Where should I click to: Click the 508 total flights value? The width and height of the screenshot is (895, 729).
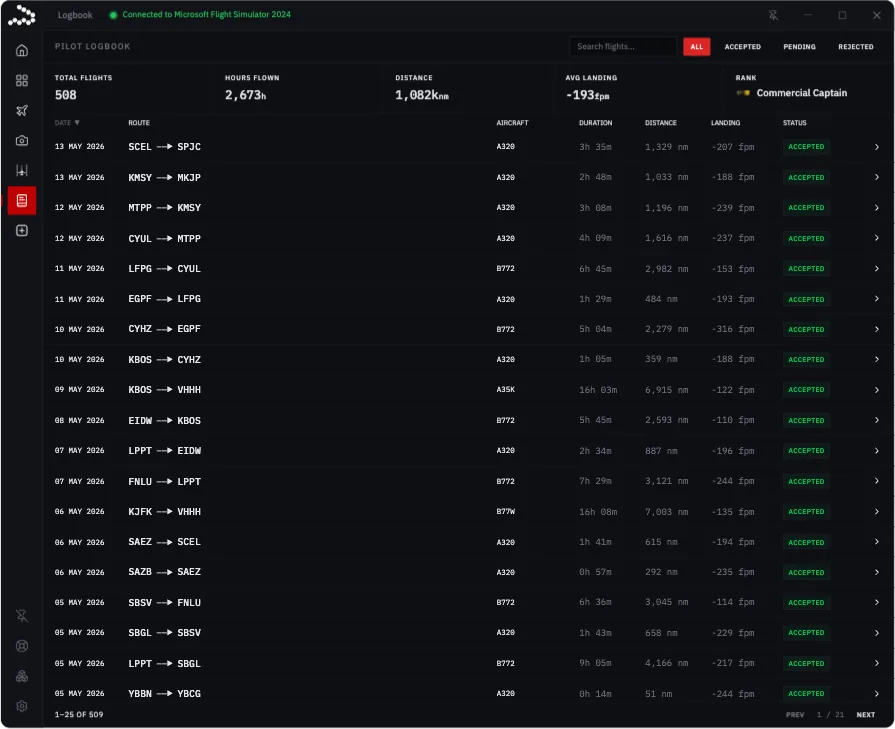point(66,95)
